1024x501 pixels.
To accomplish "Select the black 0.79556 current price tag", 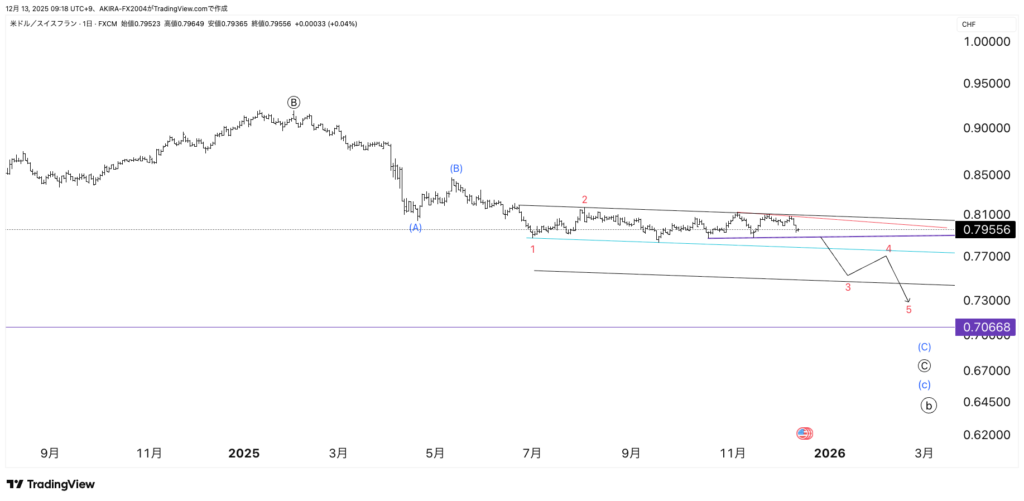I will (x=985, y=229).
